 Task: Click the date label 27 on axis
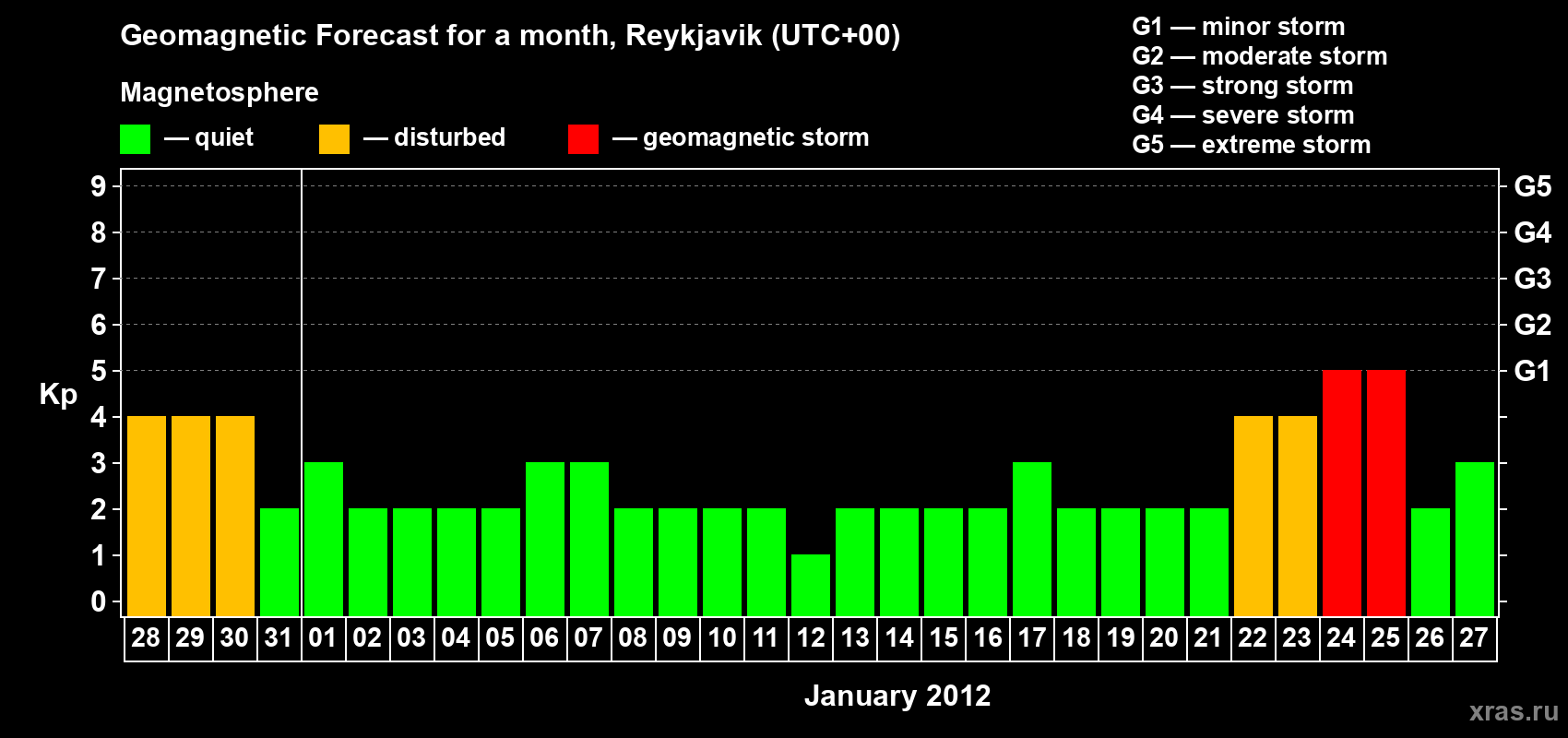[x=1474, y=637]
